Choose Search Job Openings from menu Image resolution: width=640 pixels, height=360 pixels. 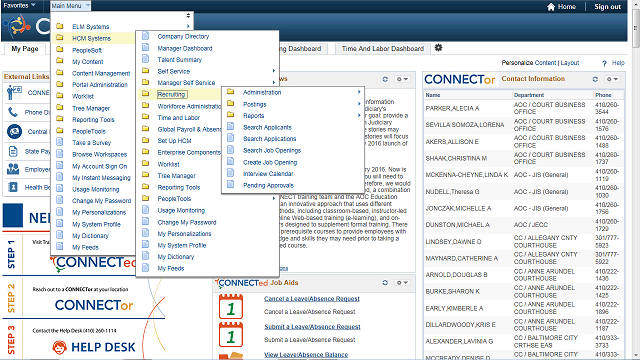272,150
